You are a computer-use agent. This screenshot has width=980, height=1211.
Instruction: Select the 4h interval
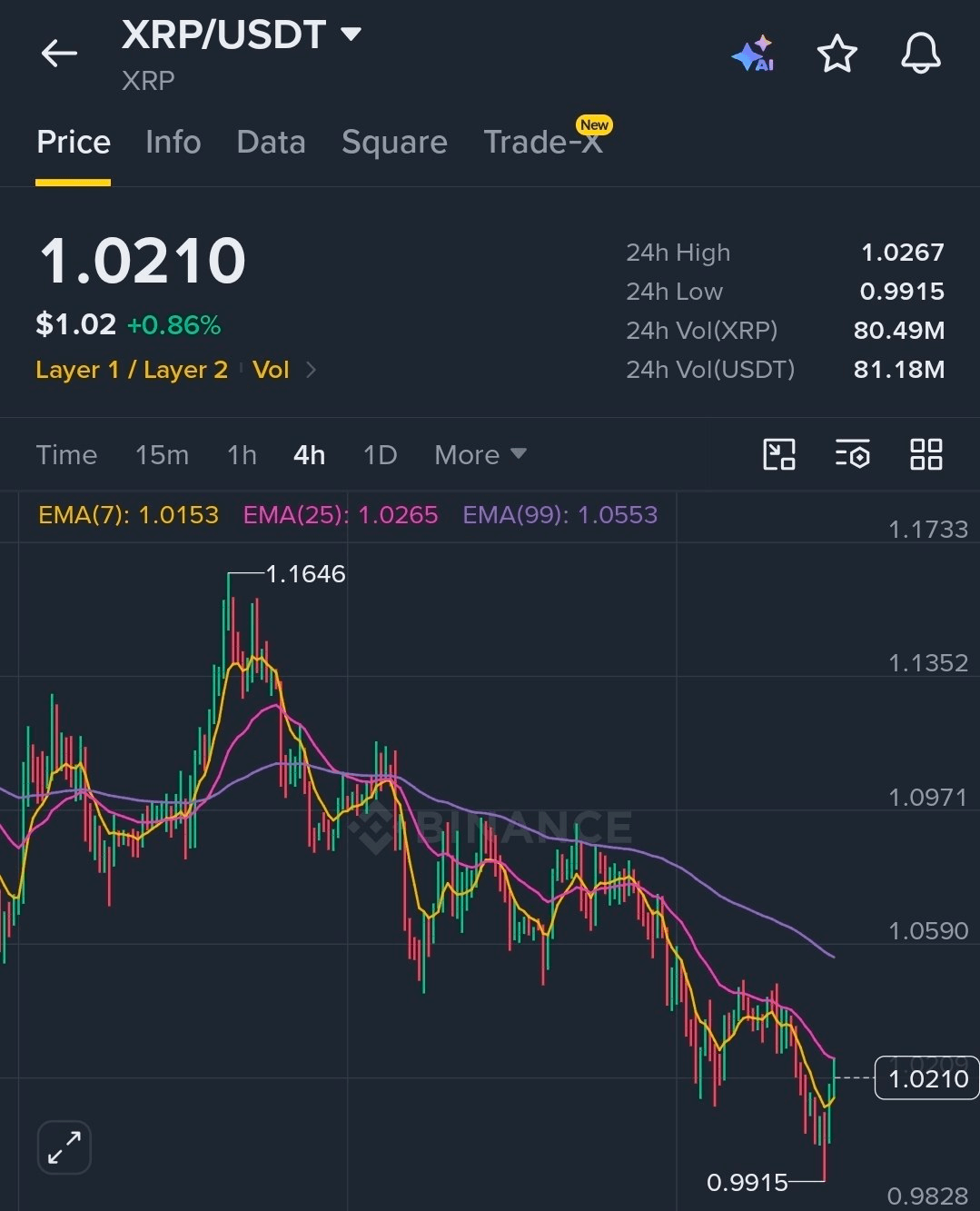tap(309, 454)
